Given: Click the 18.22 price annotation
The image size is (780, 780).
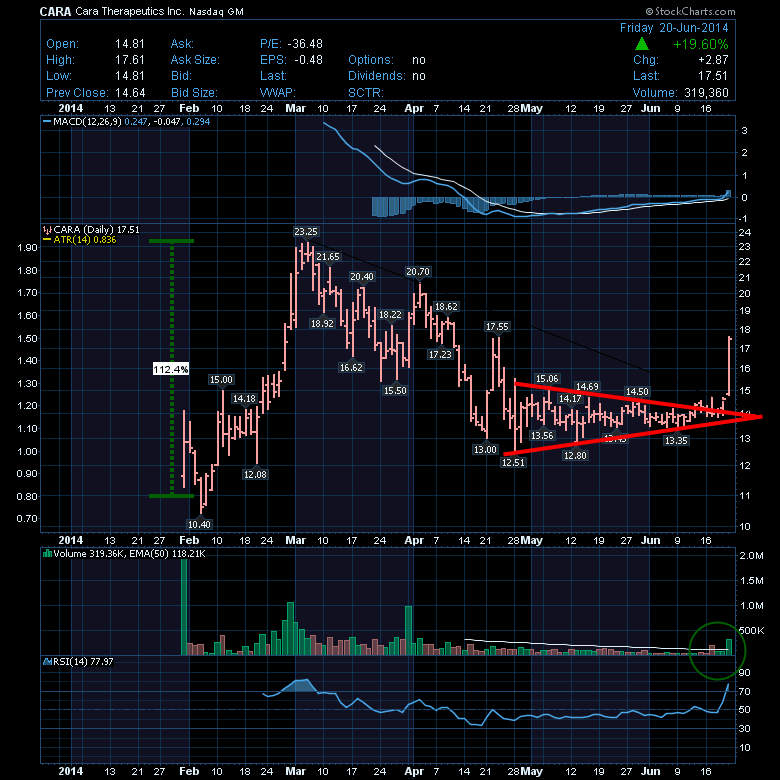Looking at the screenshot, I should click(x=390, y=314).
